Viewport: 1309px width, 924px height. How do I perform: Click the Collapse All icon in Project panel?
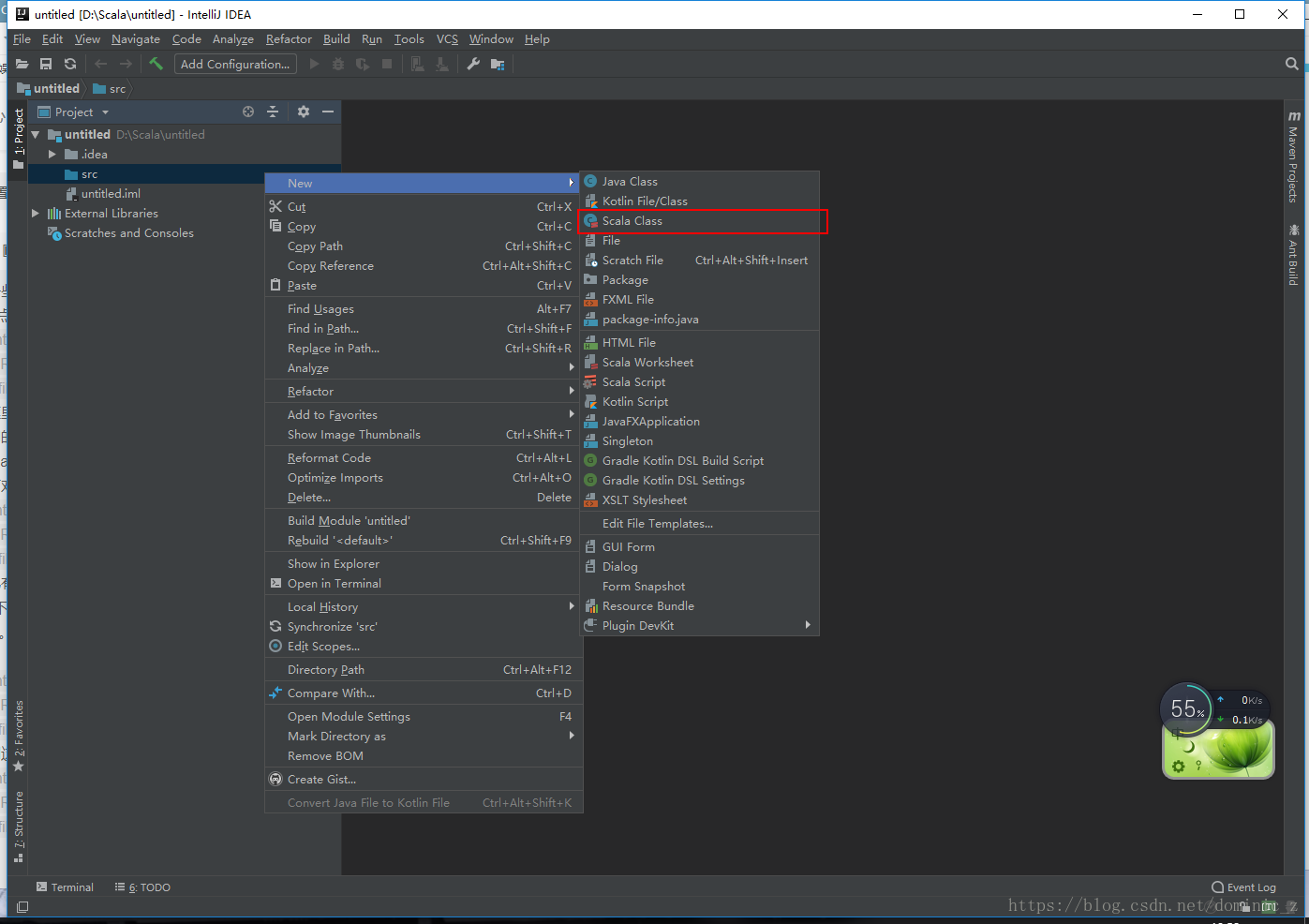[273, 112]
